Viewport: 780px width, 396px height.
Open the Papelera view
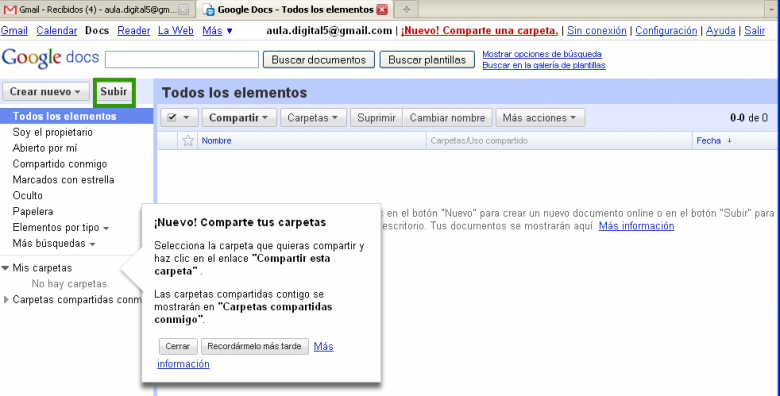tap(32, 211)
